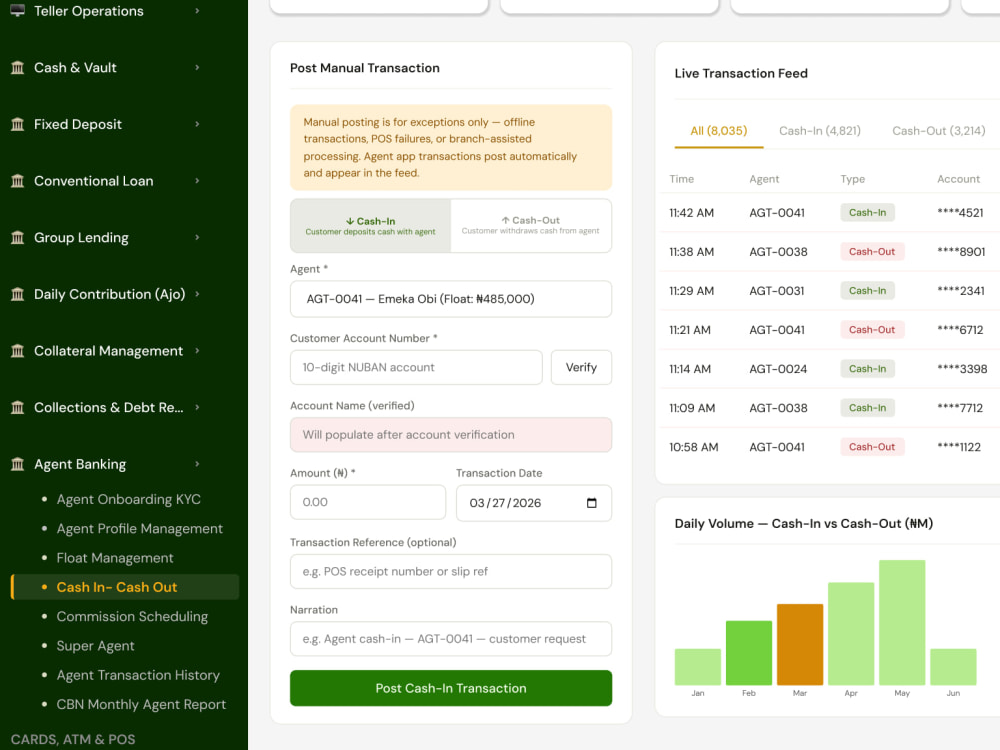This screenshot has width=1000, height=750.
Task: Click the Jan bar in chart
Action: point(698,667)
